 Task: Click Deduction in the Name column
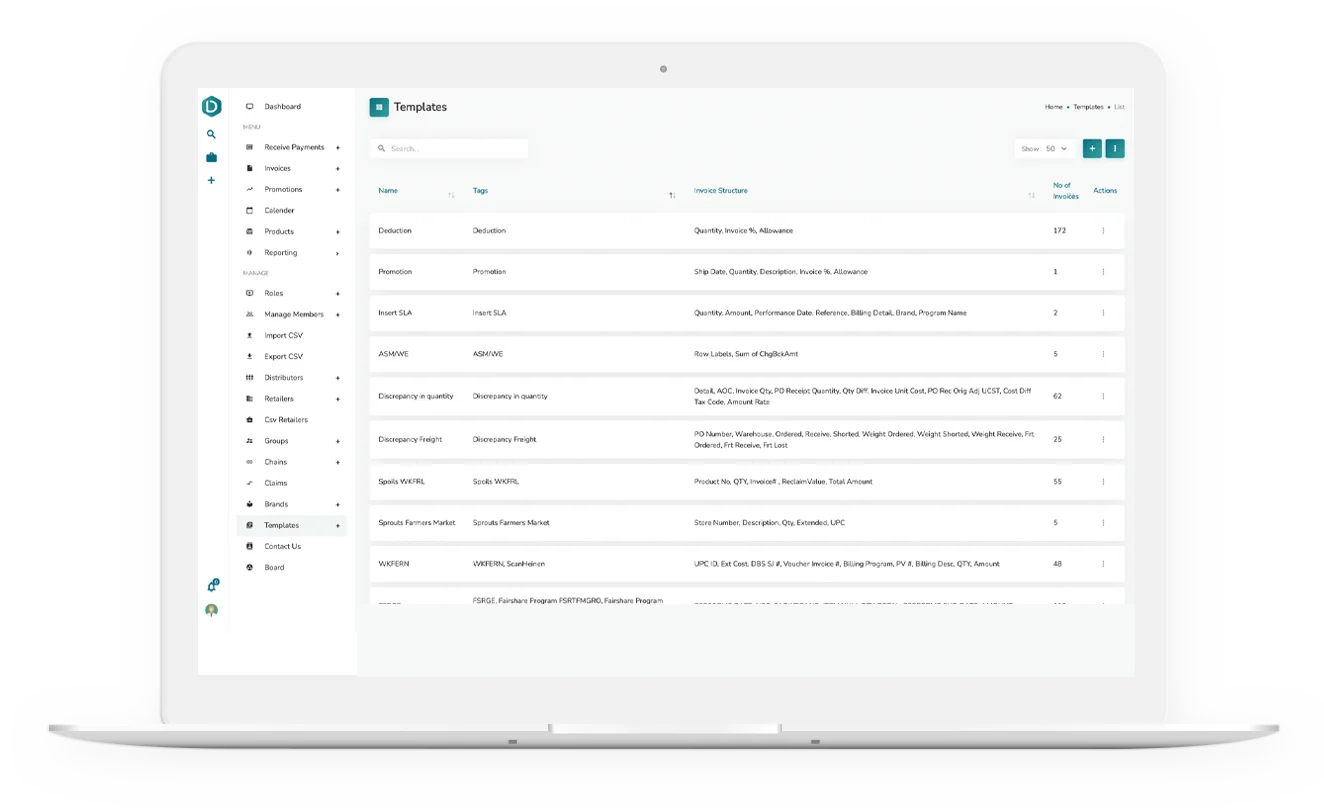[395, 231]
